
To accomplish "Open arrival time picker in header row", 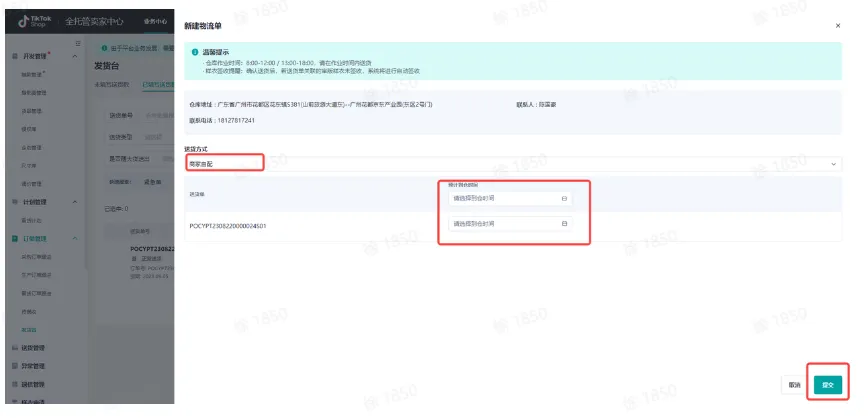I will point(509,198).
